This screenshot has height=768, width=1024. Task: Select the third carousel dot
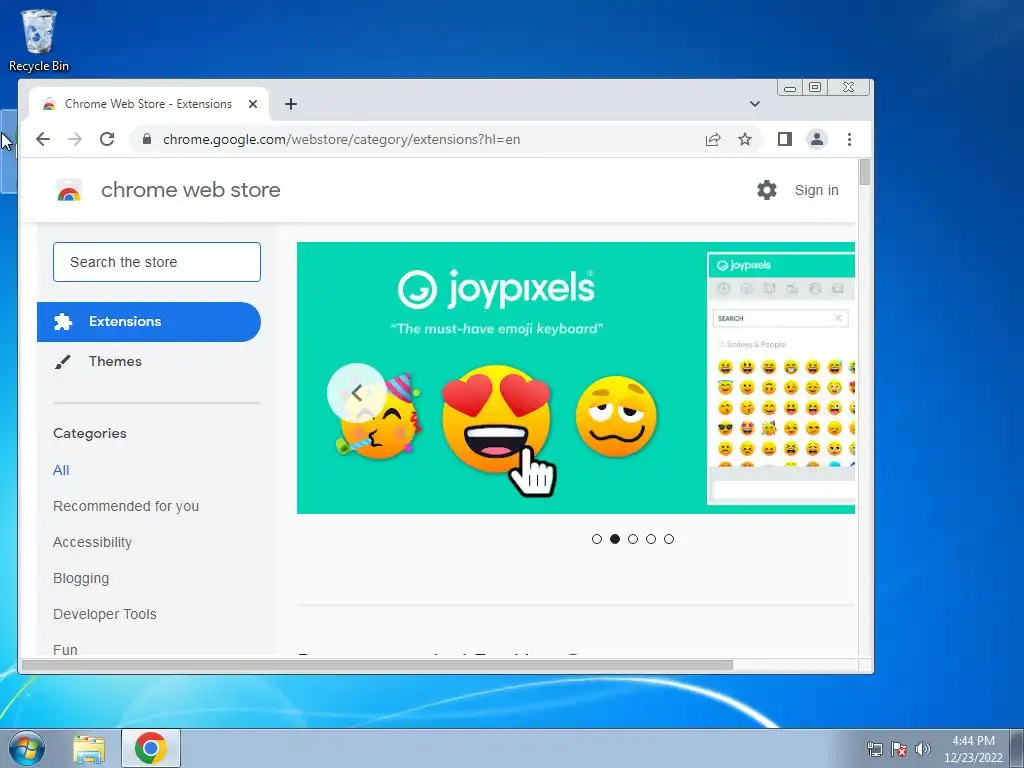633,539
